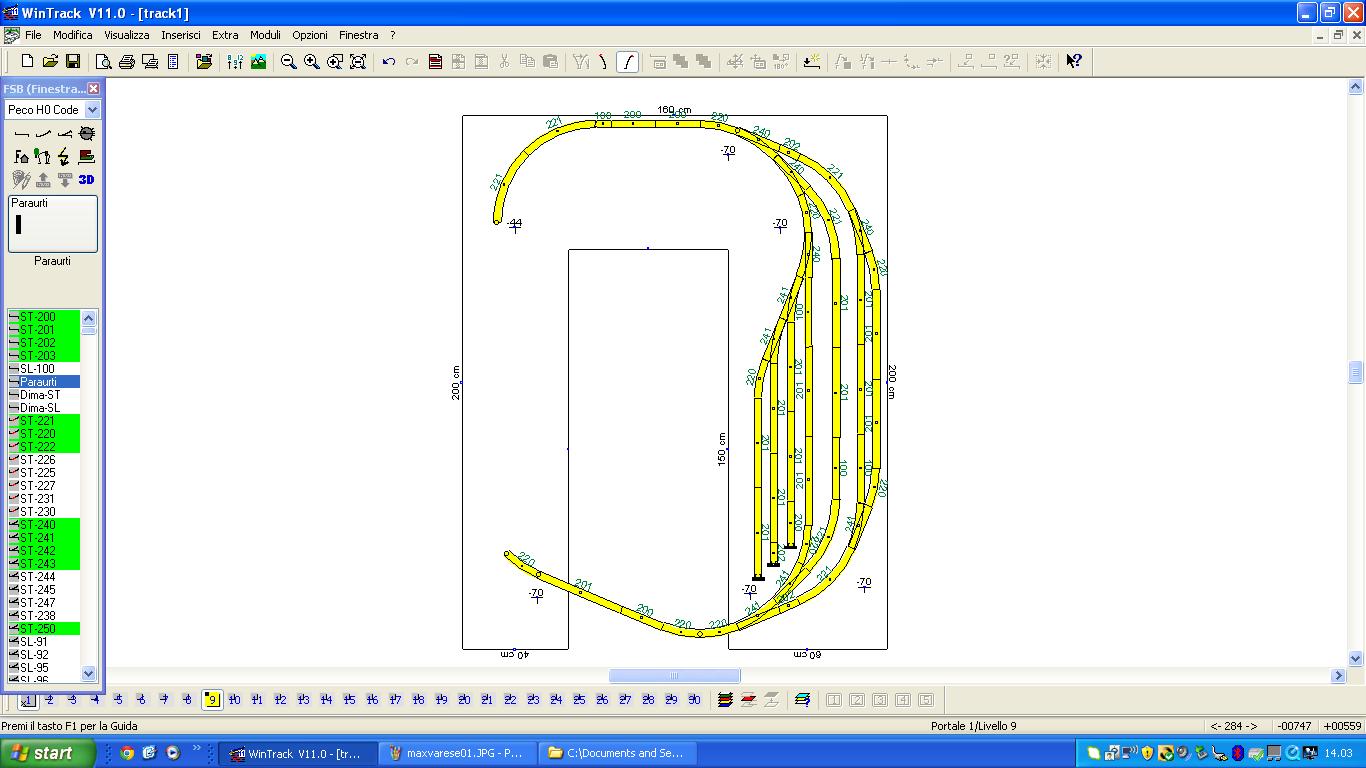The image size is (1366, 768).
Task: Switch to layer 20 toggle button
Action: [465, 700]
